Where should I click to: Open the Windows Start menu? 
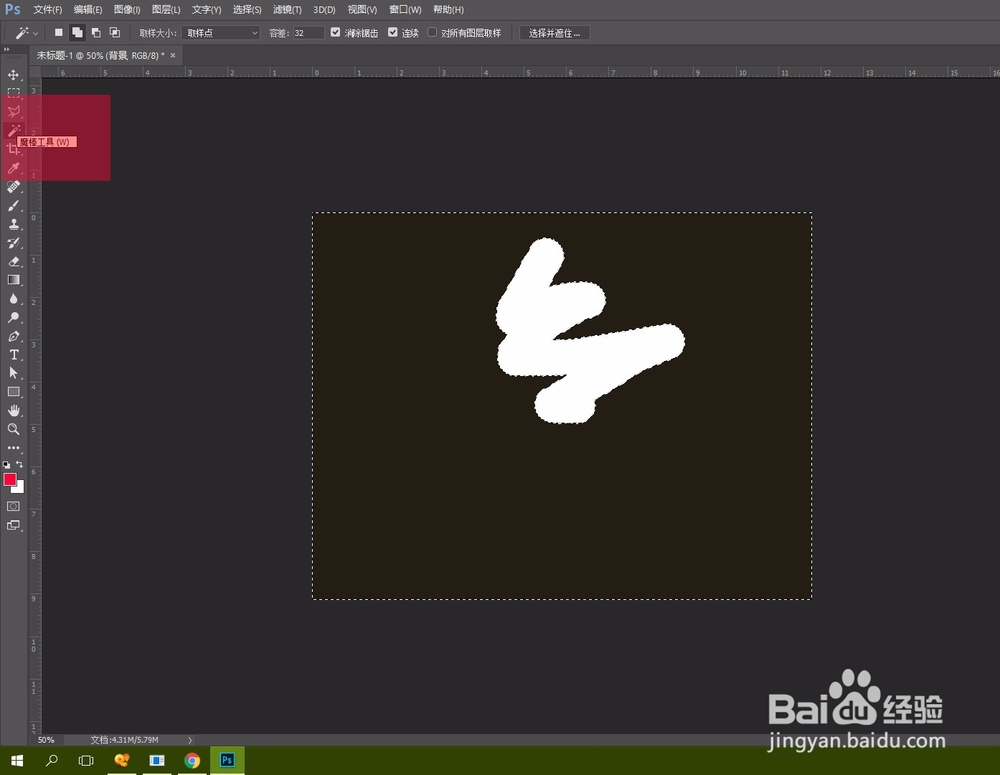(17, 760)
